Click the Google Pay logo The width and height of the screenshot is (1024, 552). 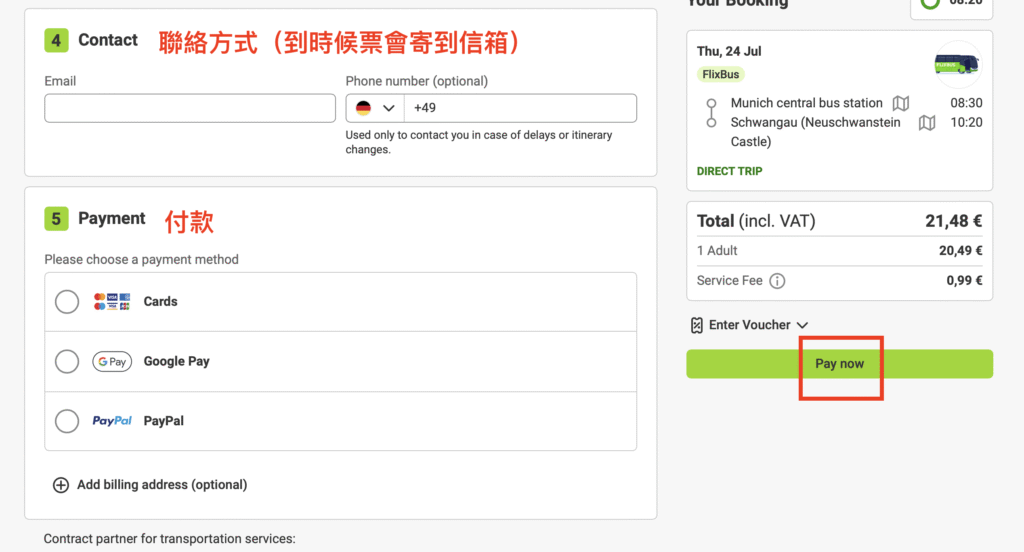pyautogui.click(x=112, y=362)
